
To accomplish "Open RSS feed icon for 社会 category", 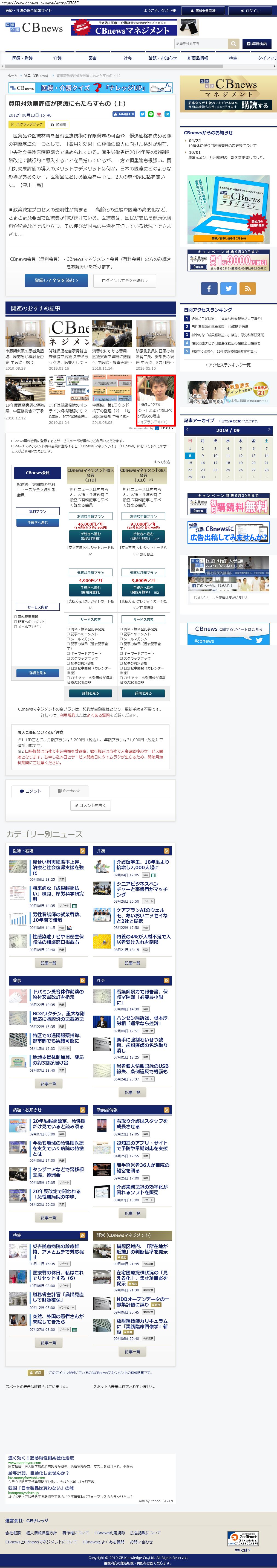I will pos(166,981).
